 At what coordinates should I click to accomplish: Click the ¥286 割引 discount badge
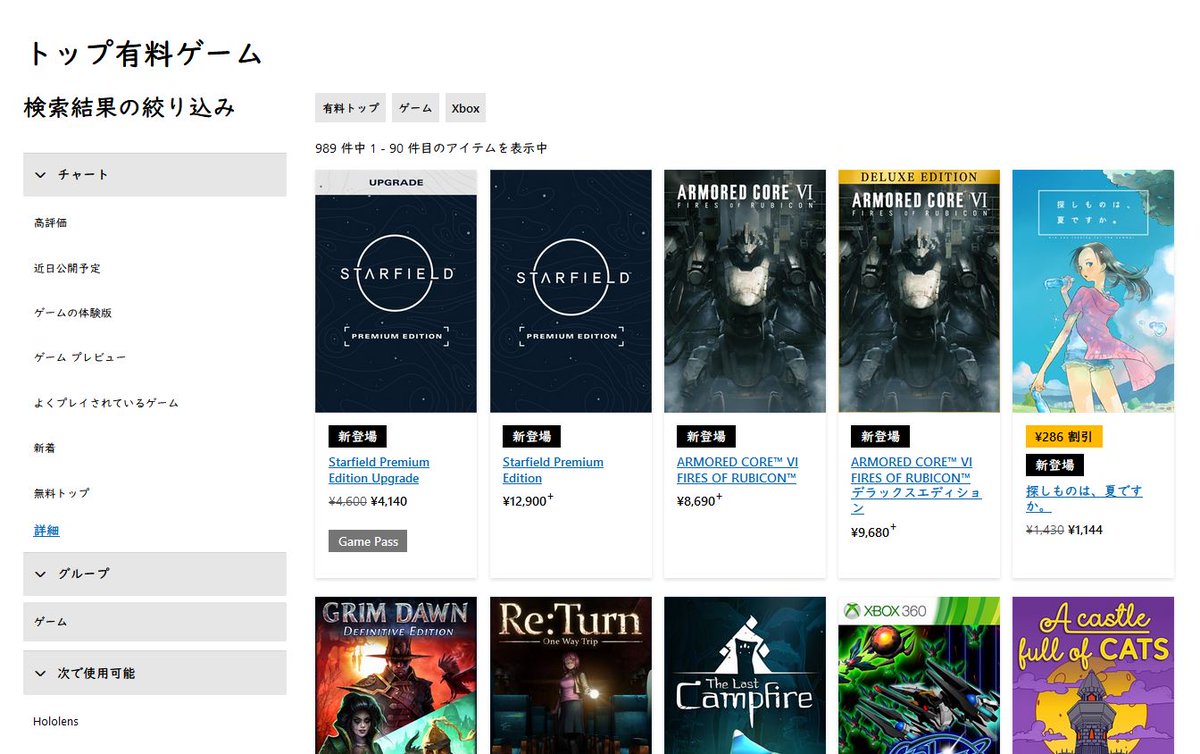point(1064,437)
